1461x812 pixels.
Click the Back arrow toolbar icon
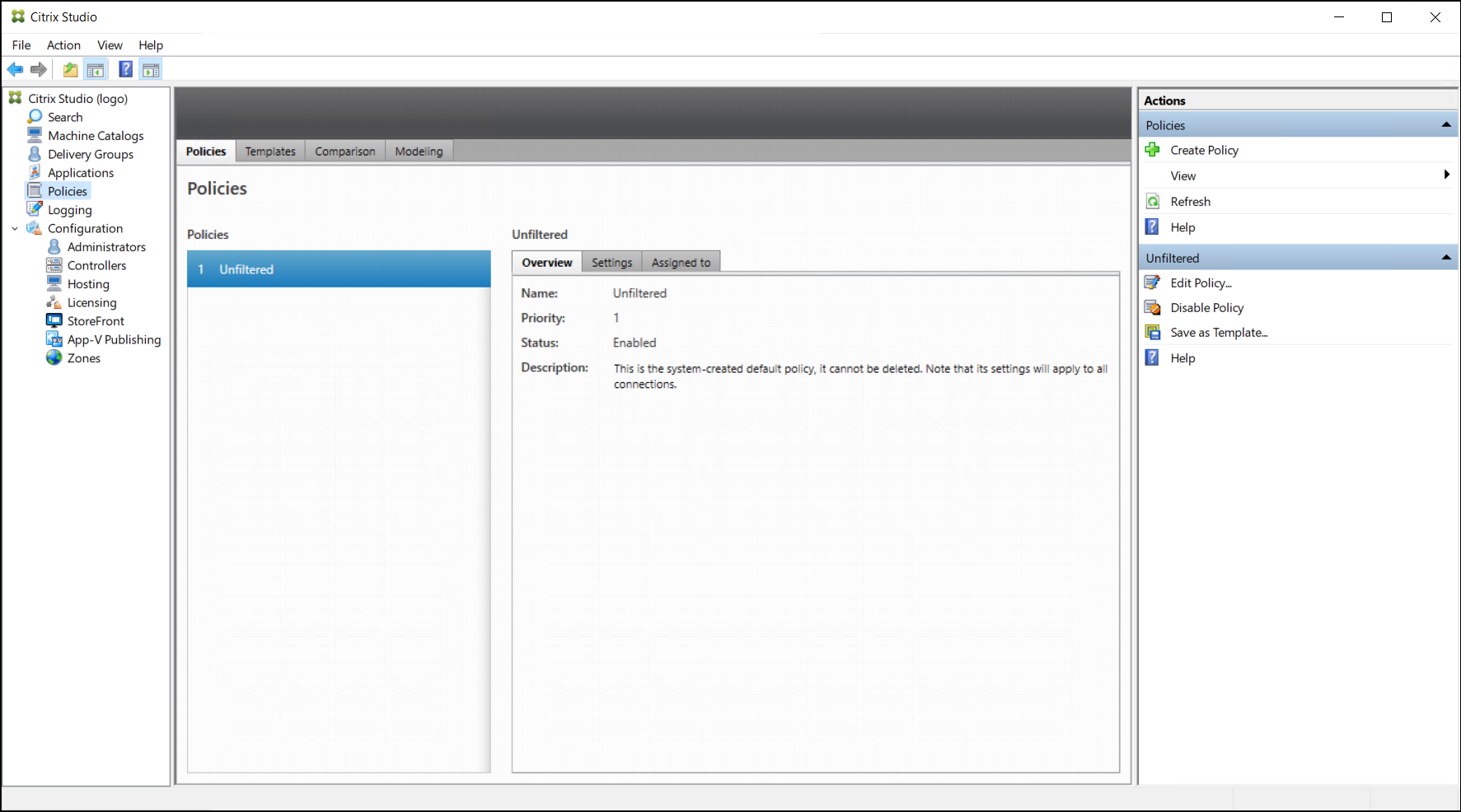point(15,70)
